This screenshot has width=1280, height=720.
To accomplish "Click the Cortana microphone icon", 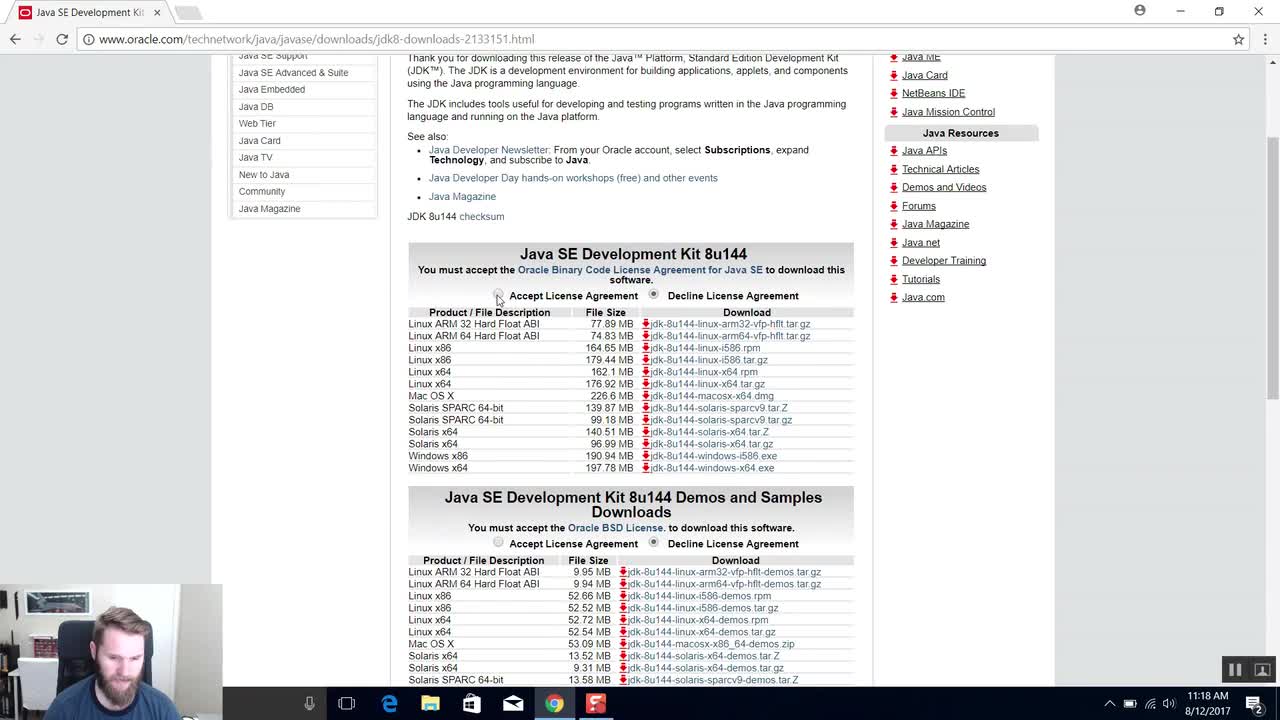I will pos(309,703).
